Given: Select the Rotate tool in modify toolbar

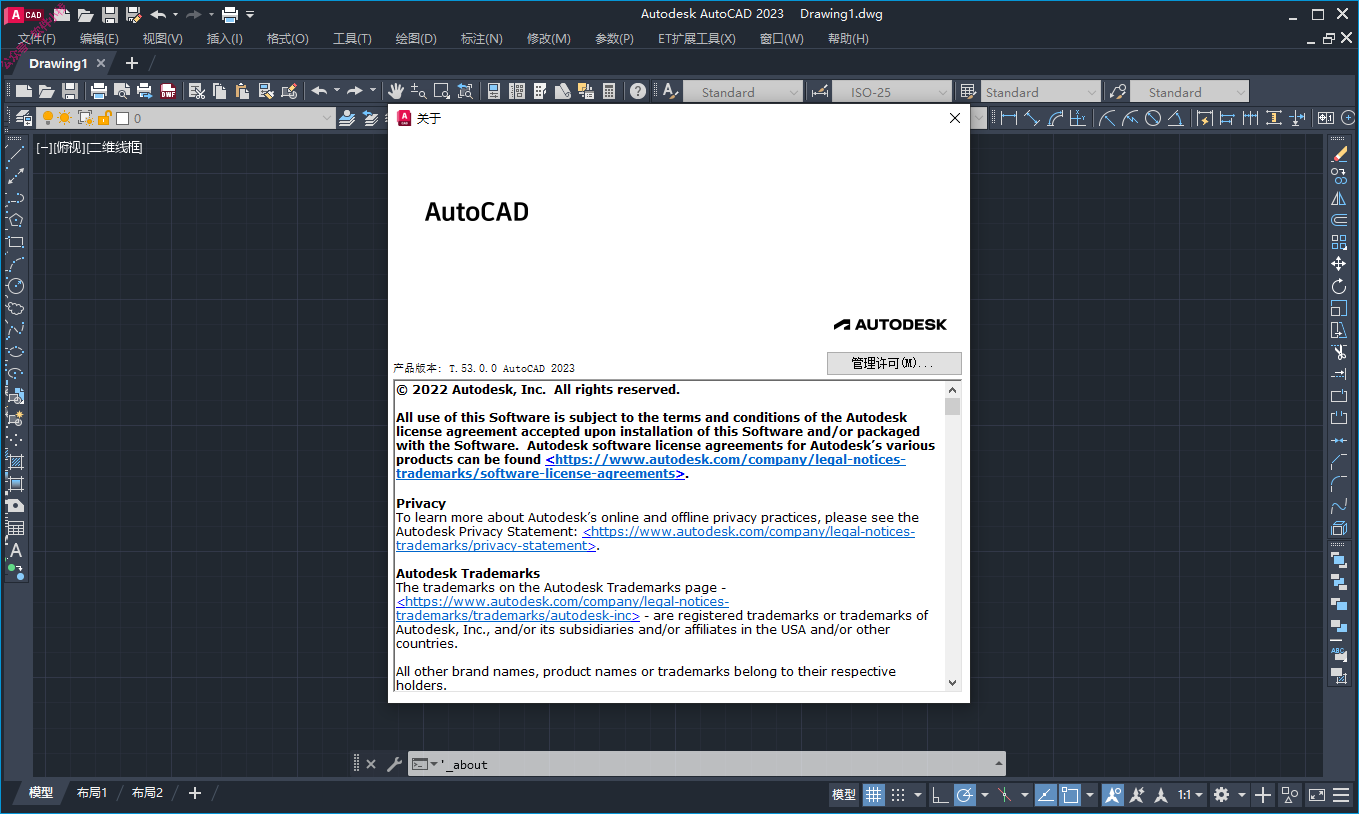Looking at the screenshot, I should click(1339, 286).
